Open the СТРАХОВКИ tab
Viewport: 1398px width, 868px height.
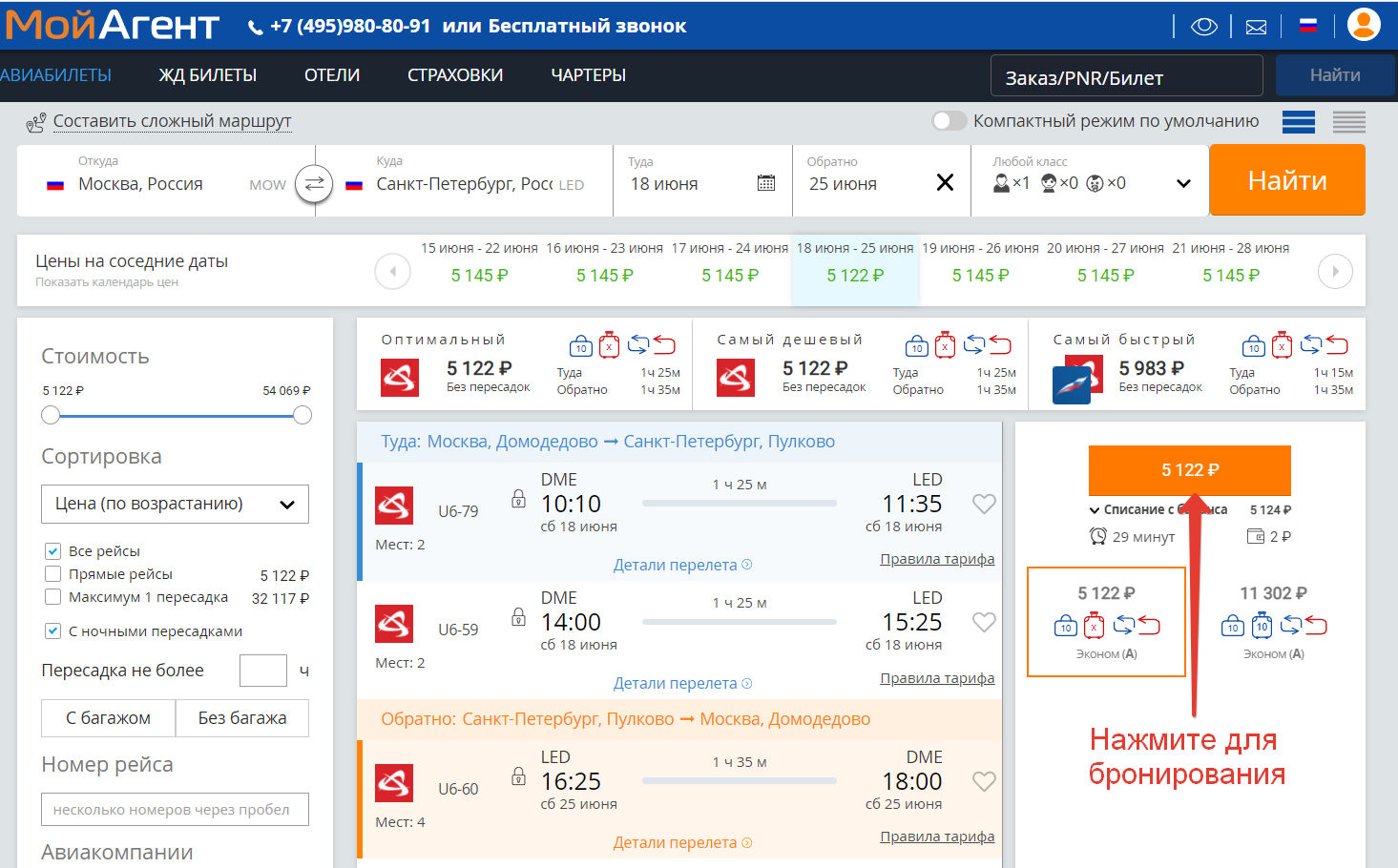coord(455,75)
